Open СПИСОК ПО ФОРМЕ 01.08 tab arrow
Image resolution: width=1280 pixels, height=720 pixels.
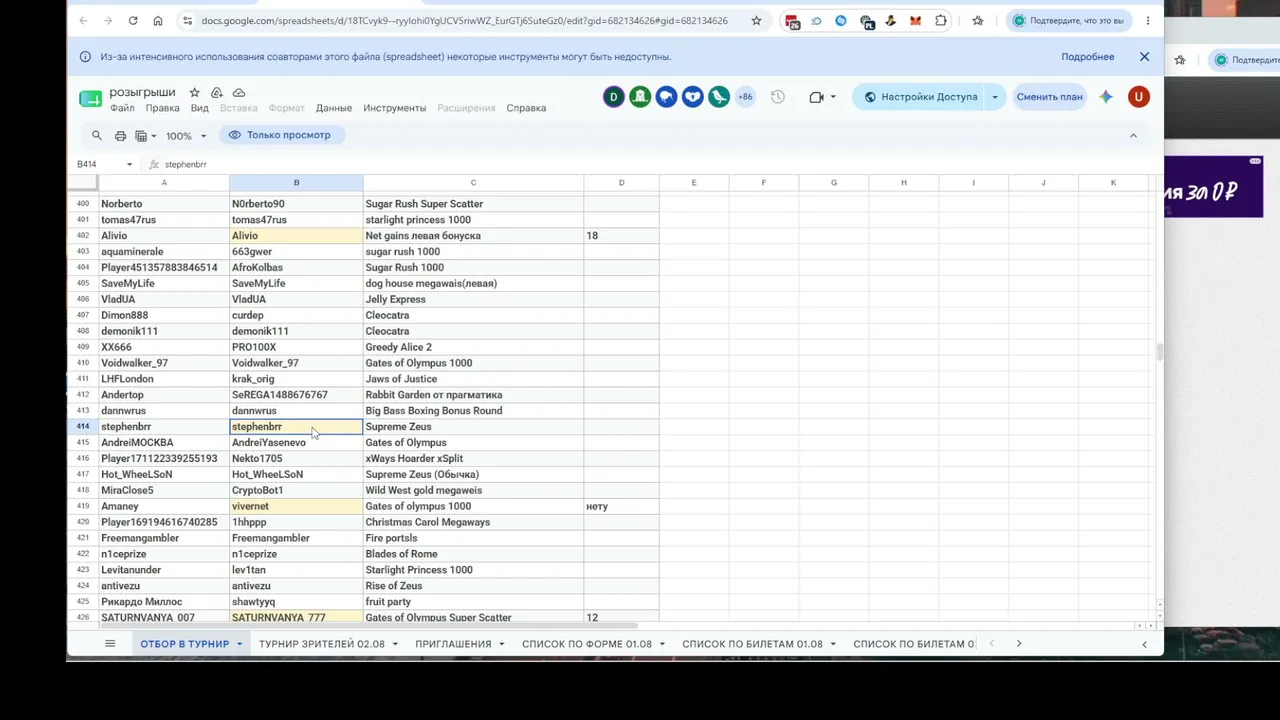click(x=662, y=644)
